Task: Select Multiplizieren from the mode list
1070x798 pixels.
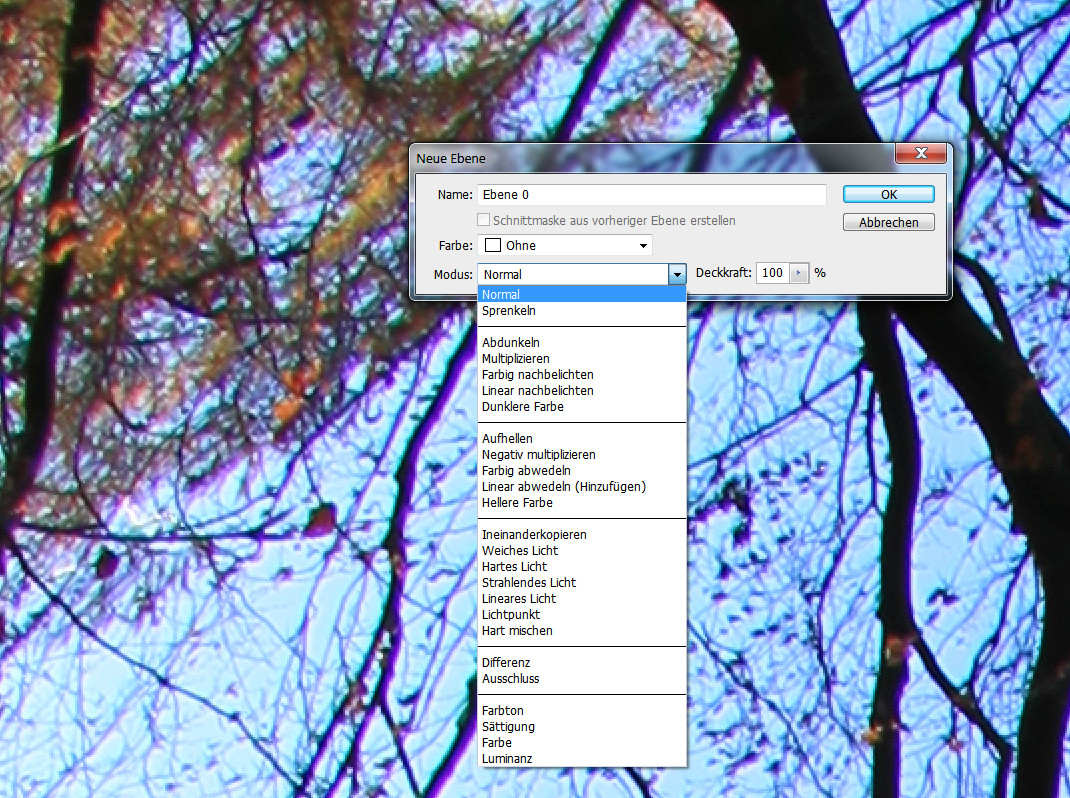Action: coord(515,359)
